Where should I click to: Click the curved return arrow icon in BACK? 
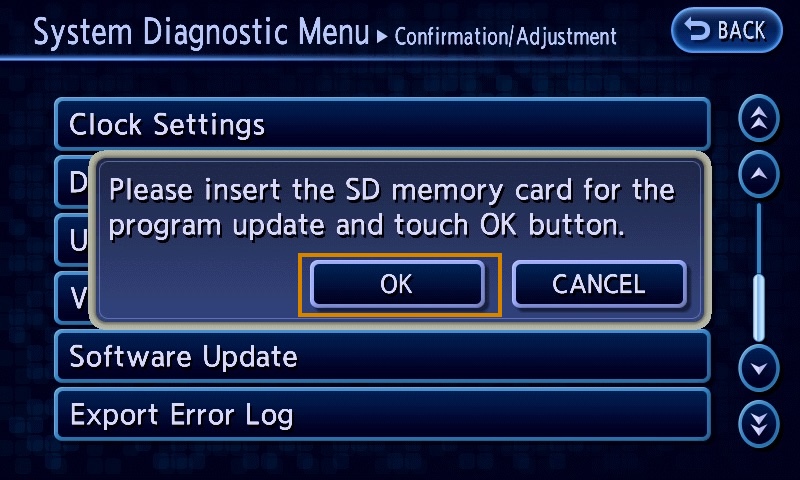click(x=697, y=29)
